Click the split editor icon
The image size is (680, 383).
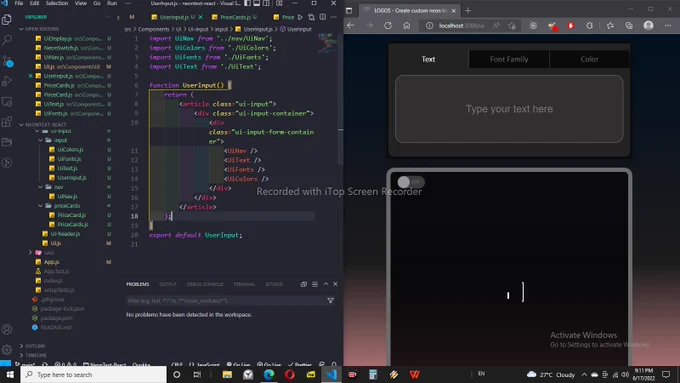[x=323, y=17]
